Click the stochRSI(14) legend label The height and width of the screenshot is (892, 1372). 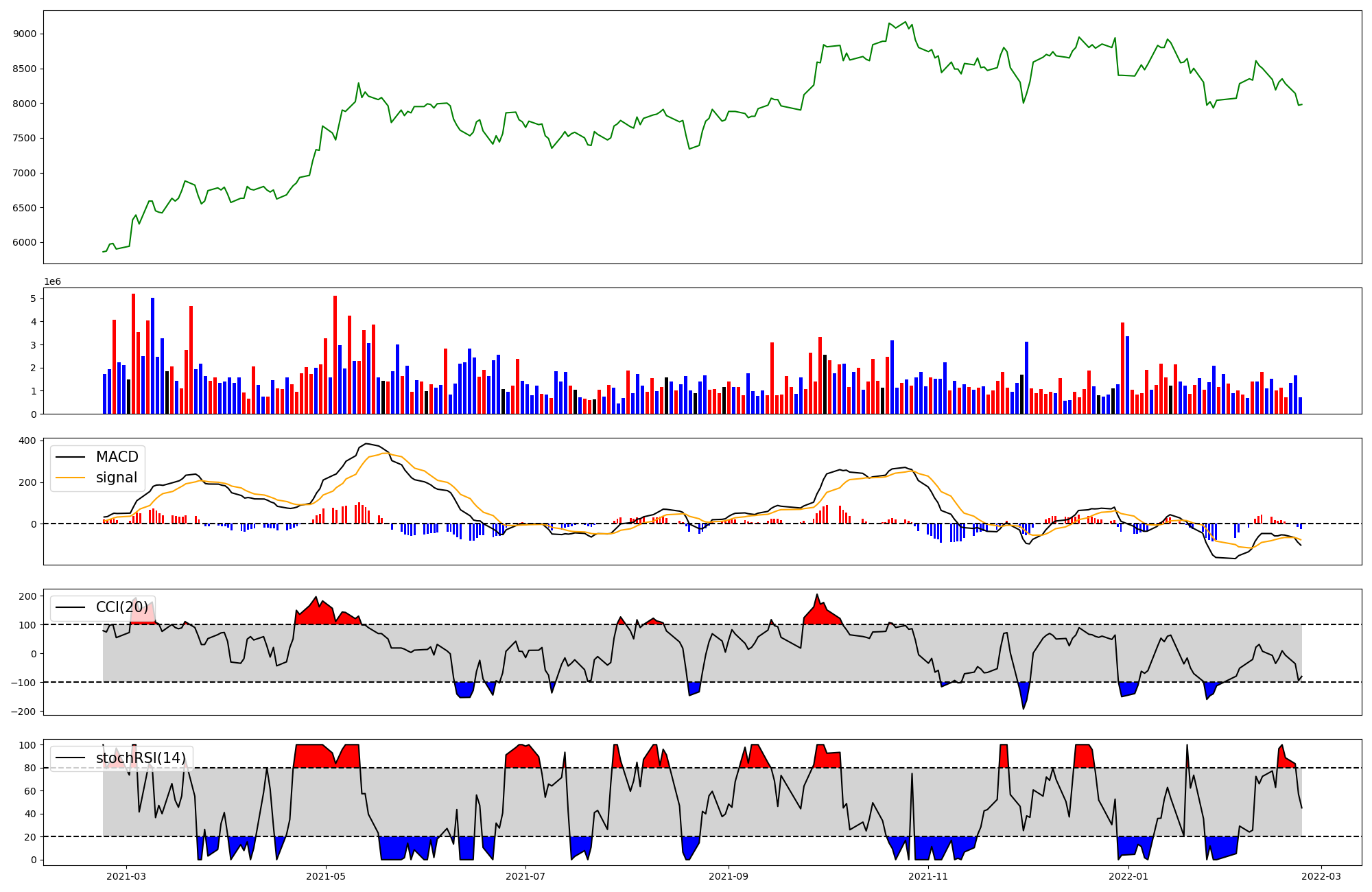point(141,758)
